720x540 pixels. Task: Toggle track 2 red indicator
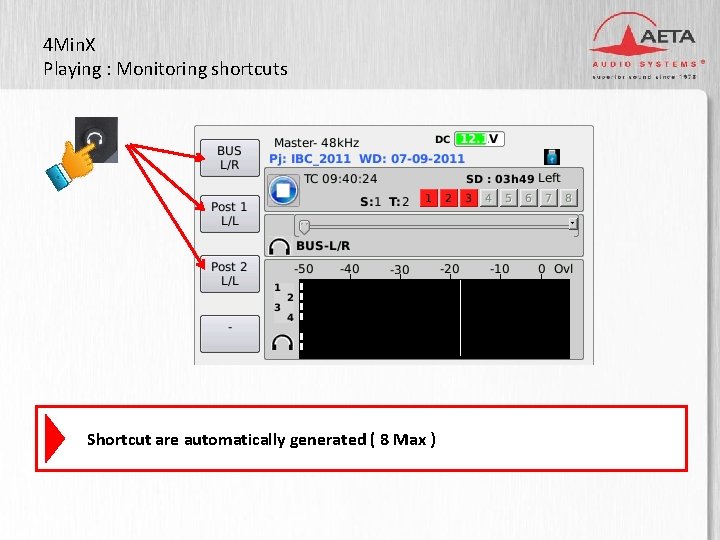(448, 198)
